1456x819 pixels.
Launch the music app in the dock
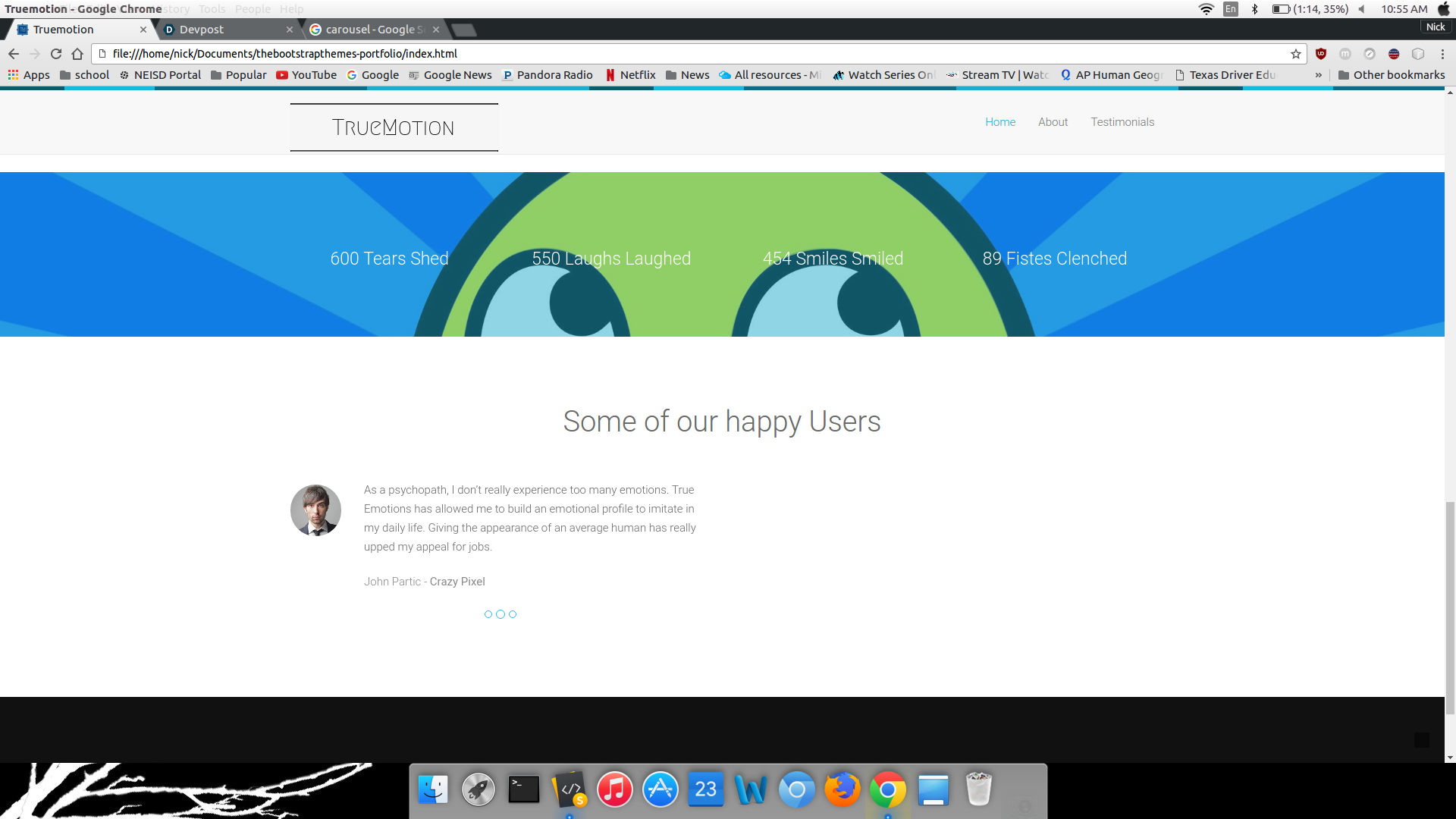tap(614, 789)
